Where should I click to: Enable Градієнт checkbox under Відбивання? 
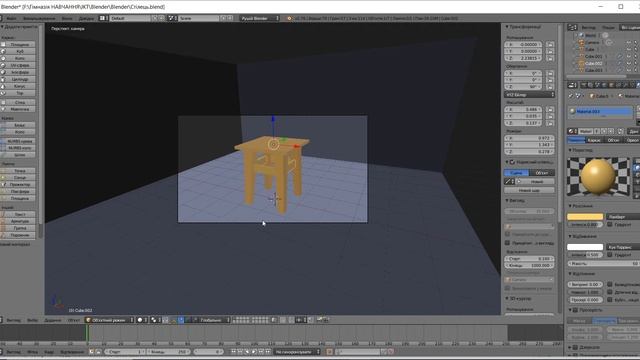click(610, 255)
